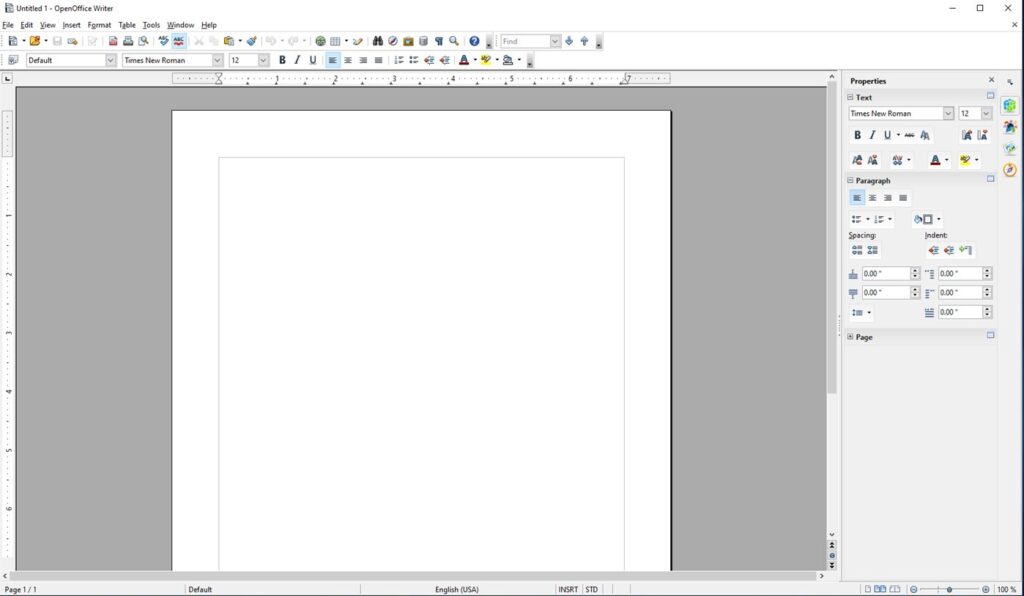Select center paragraph alignment
The width and height of the screenshot is (1024, 596).
coord(348,60)
